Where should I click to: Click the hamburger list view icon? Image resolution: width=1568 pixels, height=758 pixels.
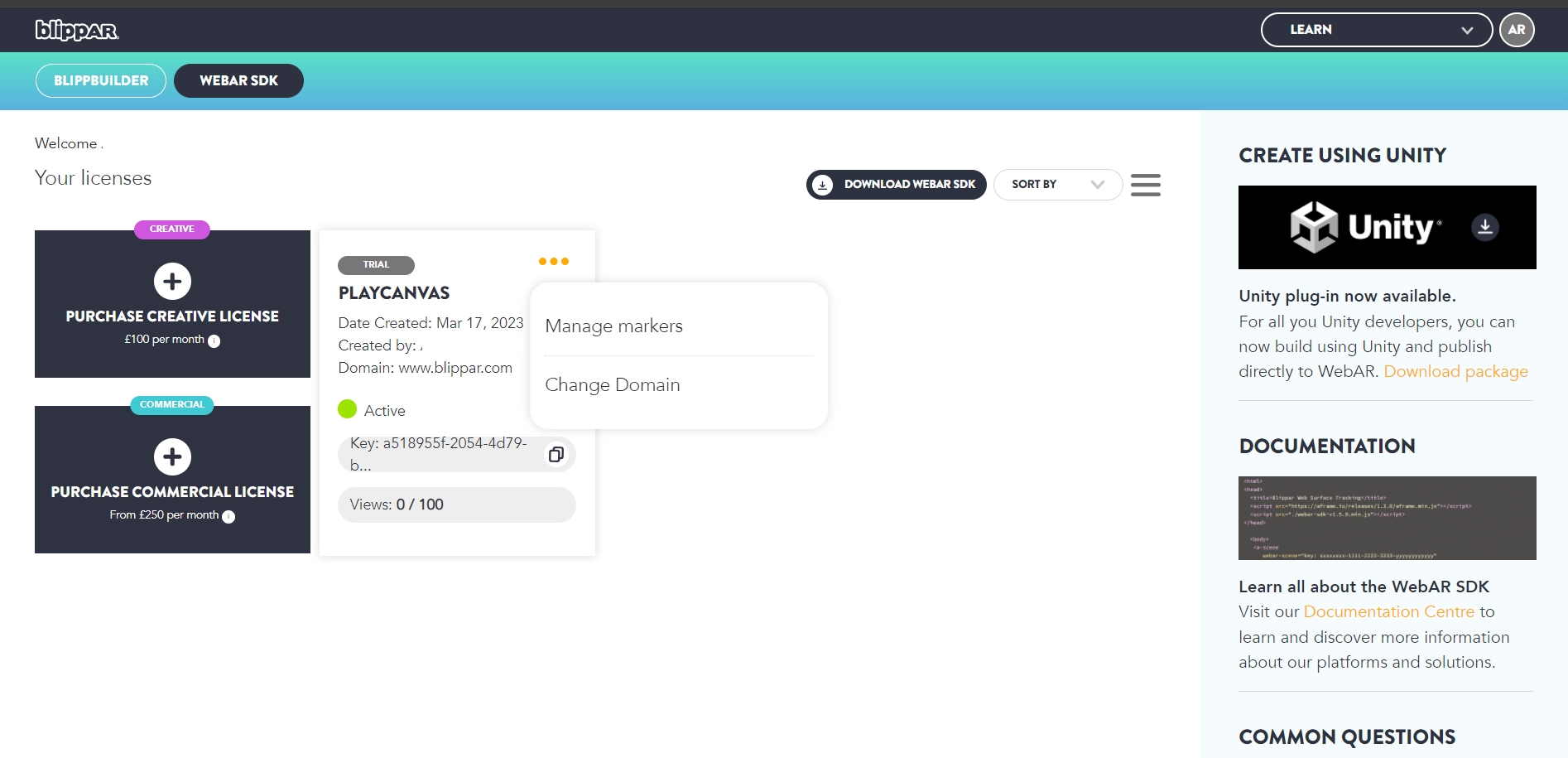click(1145, 185)
